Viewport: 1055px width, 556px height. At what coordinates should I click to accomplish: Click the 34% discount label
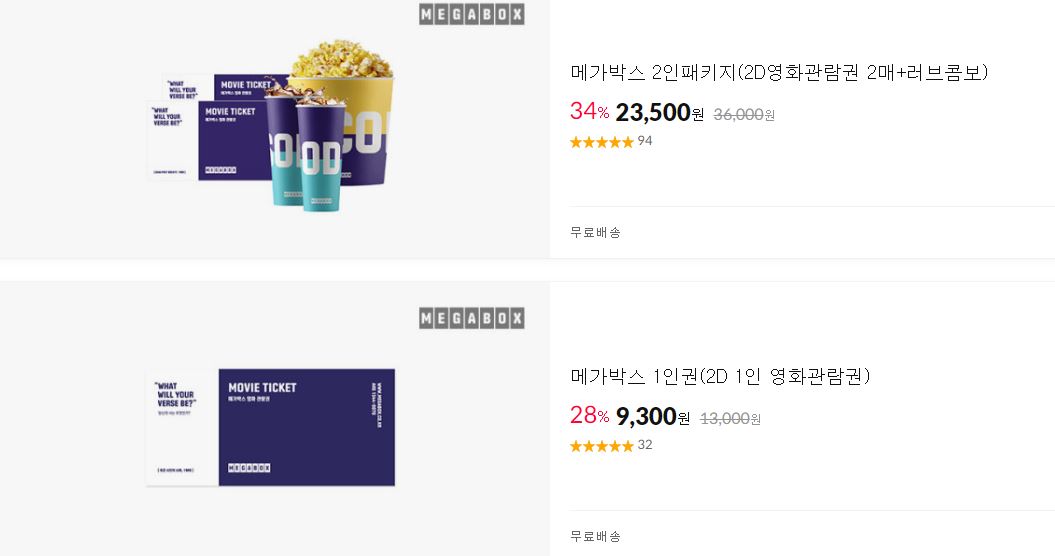(x=589, y=111)
